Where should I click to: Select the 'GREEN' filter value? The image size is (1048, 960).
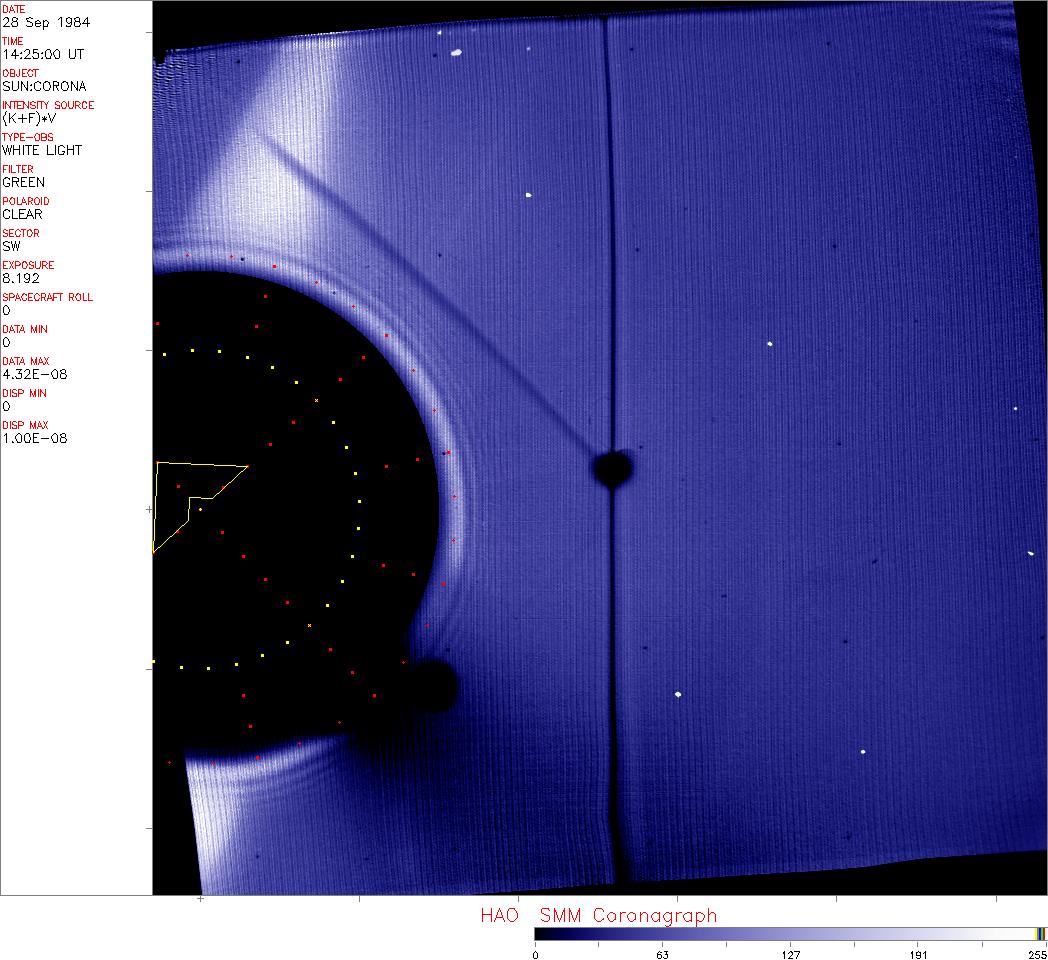pyautogui.click(x=24, y=182)
